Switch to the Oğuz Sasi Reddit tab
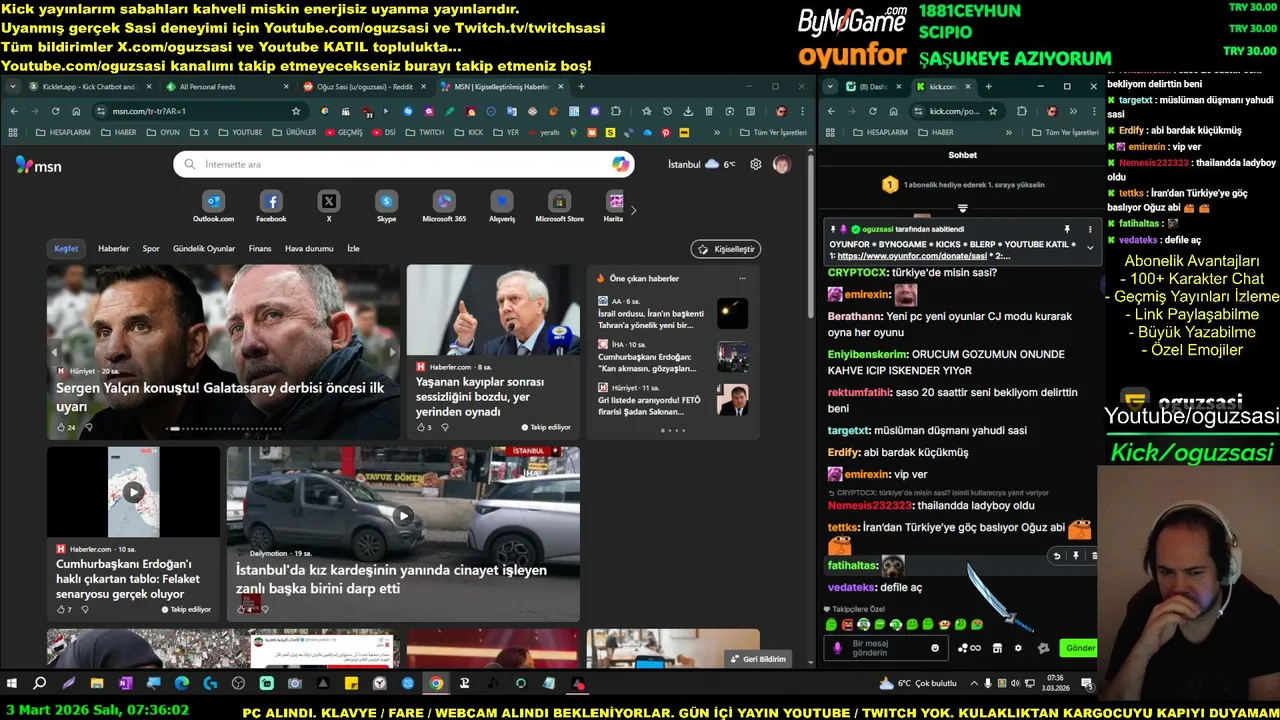1280x720 pixels. 363,87
